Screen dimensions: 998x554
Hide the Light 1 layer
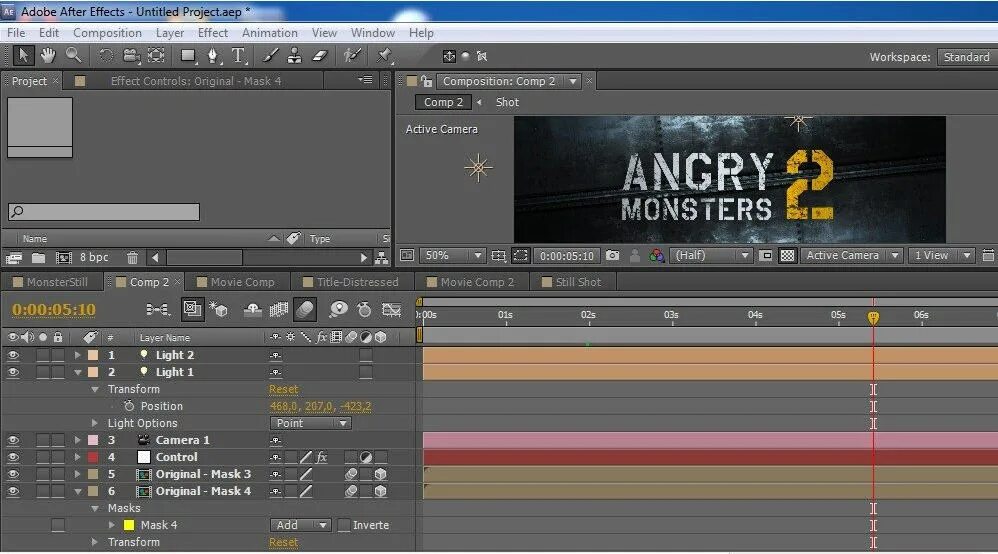tap(13, 373)
